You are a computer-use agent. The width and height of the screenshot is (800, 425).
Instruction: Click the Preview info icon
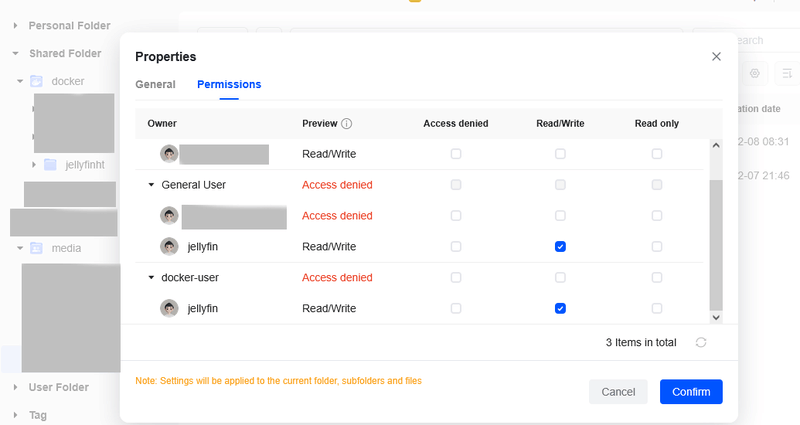pyautogui.click(x=347, y=124)
